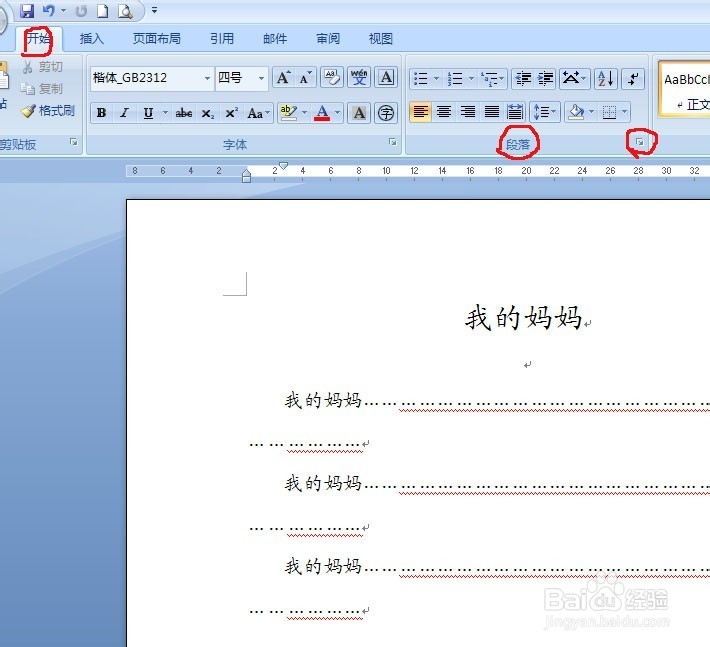Screen dimensions: 710x647
Task: Align text left
Action: coord(421,111)
